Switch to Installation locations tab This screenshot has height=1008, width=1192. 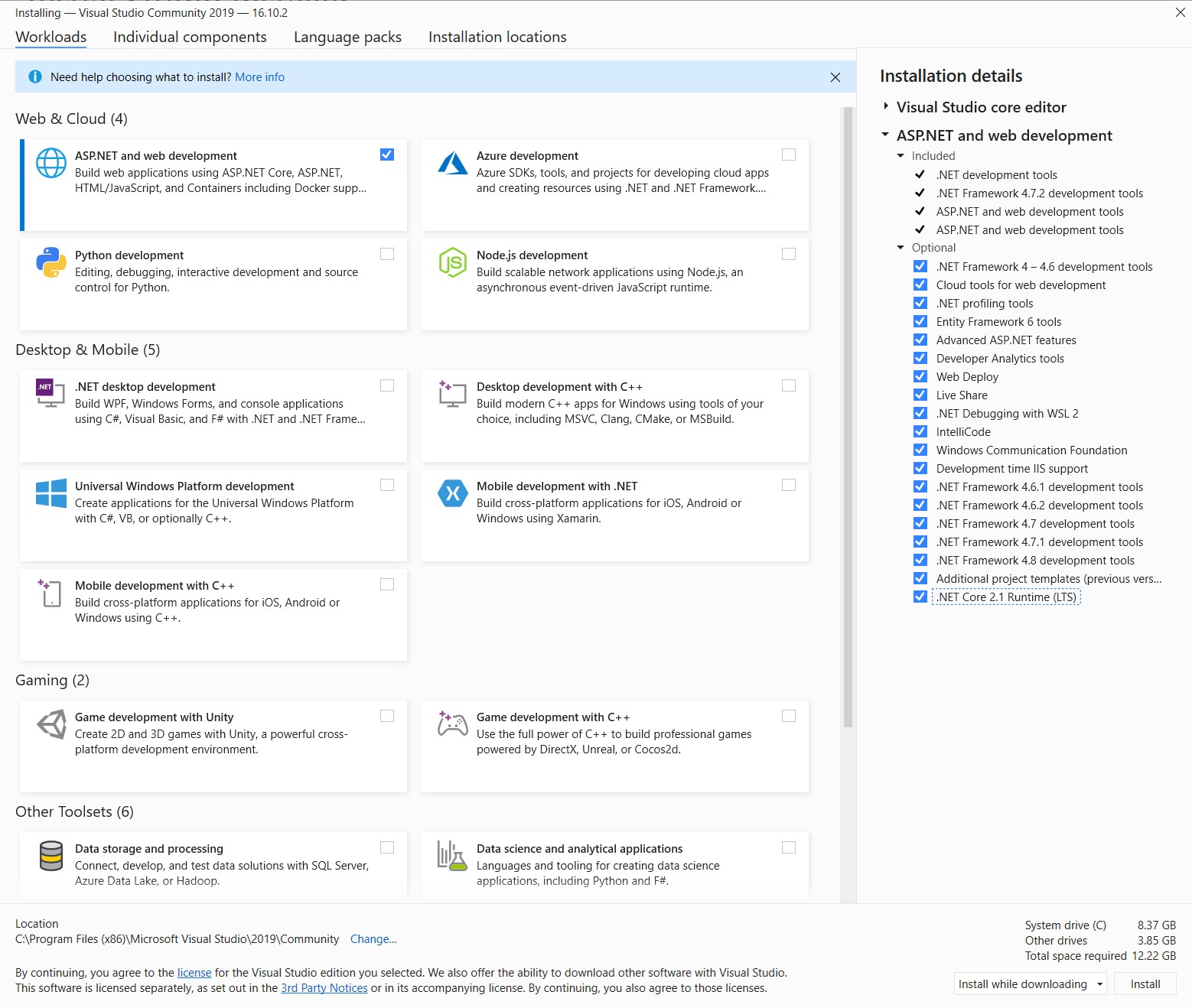point(497,37)
